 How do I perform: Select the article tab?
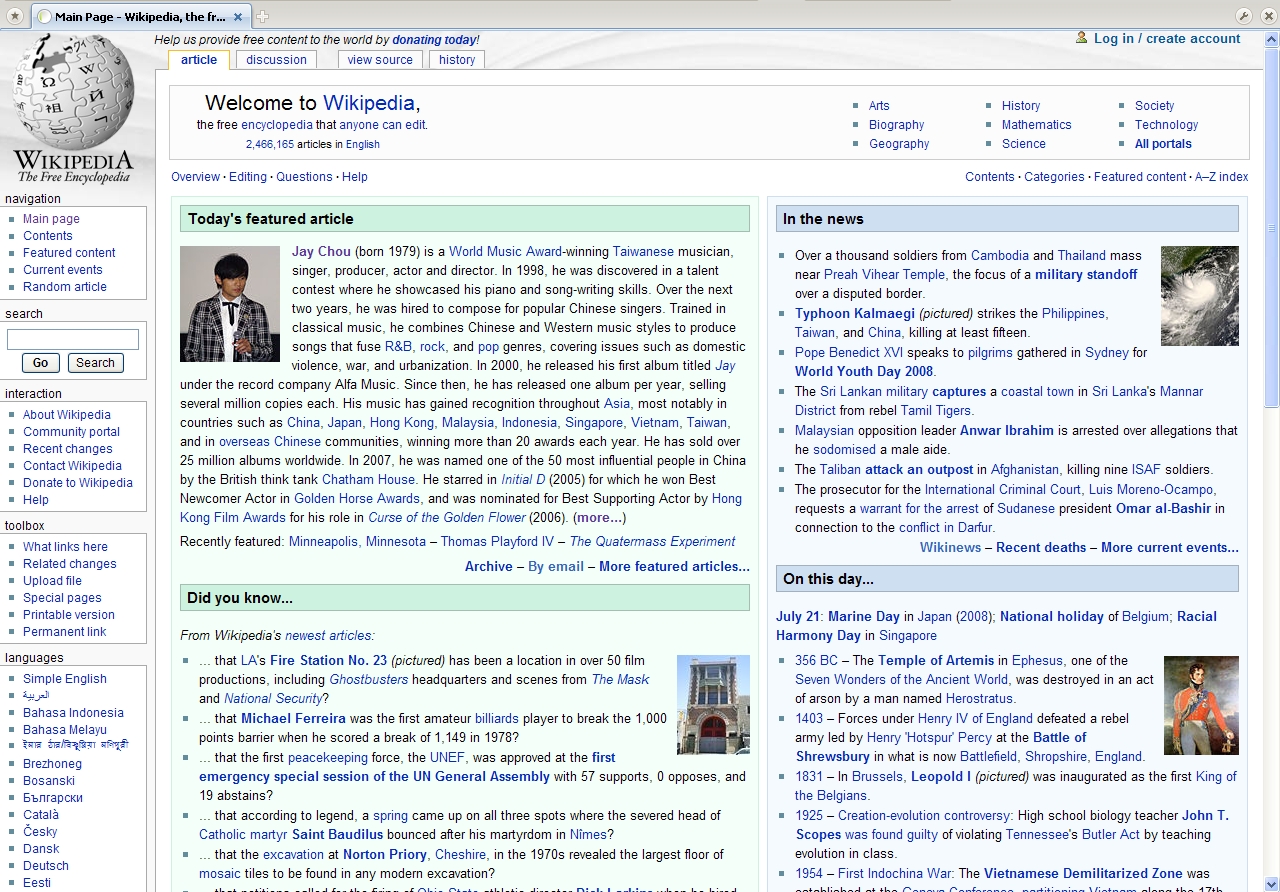click(199, 60)
